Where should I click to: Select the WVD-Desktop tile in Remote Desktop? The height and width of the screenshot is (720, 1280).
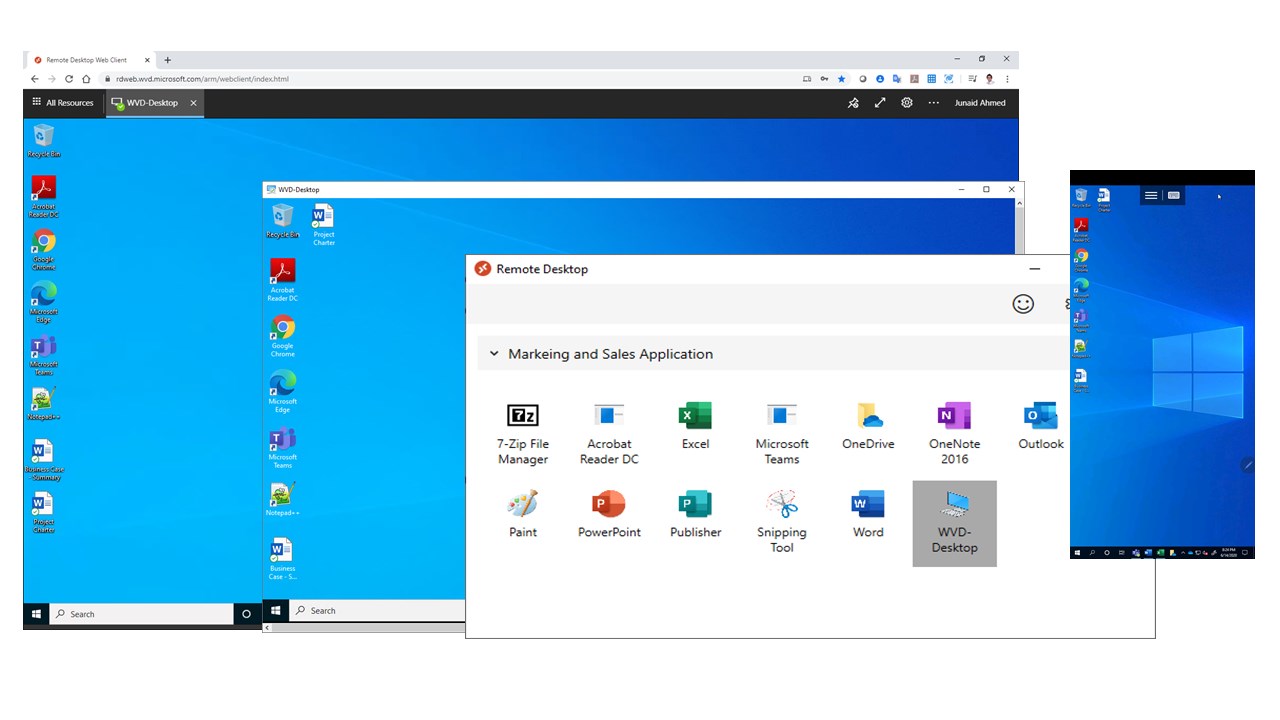point(954,523)
